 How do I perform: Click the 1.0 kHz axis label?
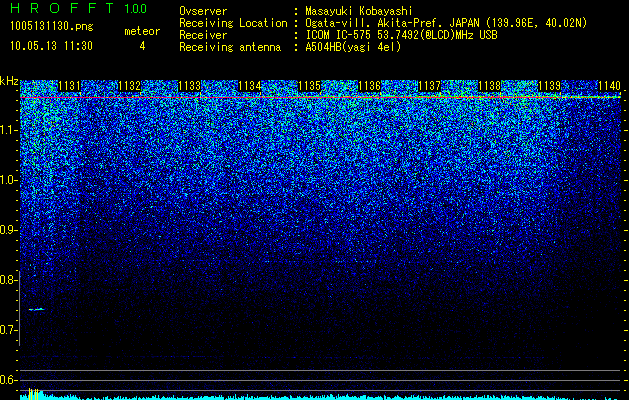click(x=8, y=180)
